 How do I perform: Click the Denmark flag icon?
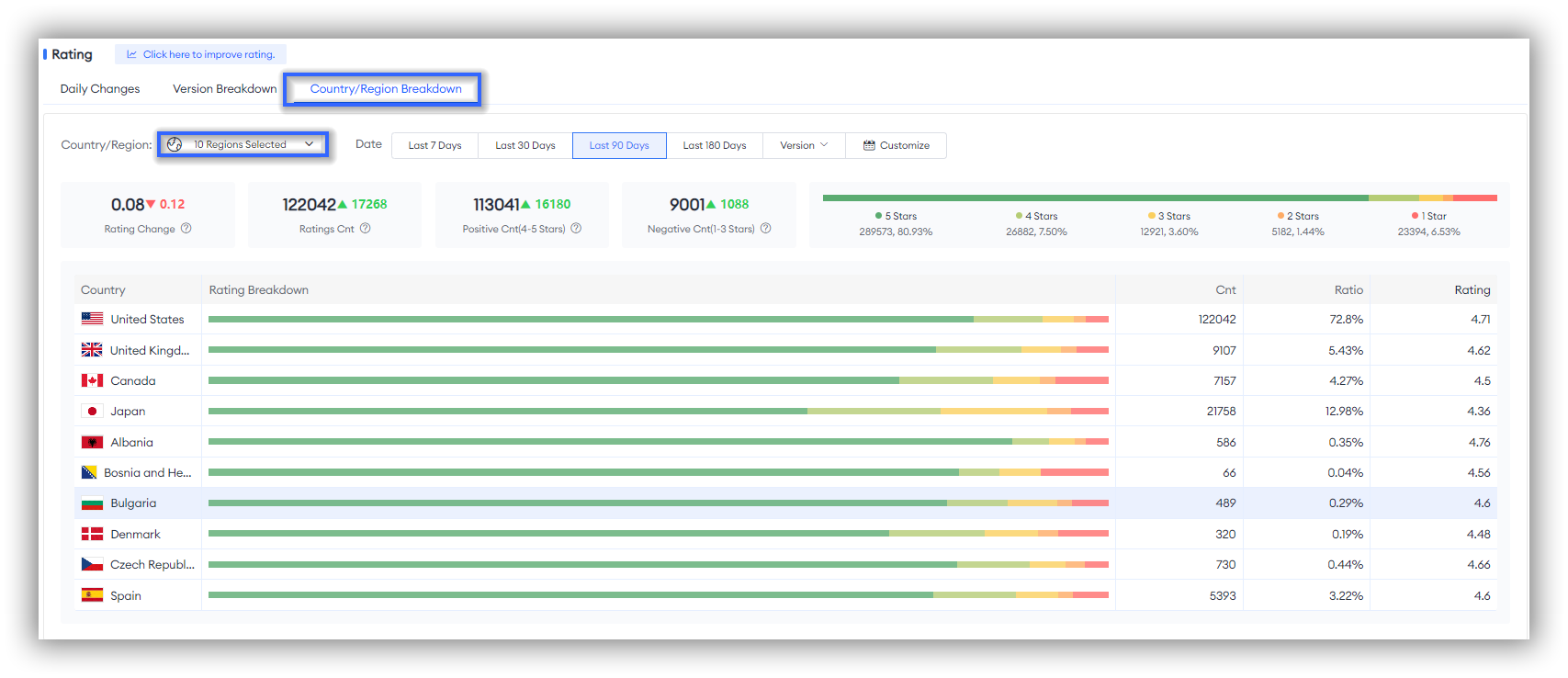92,534
